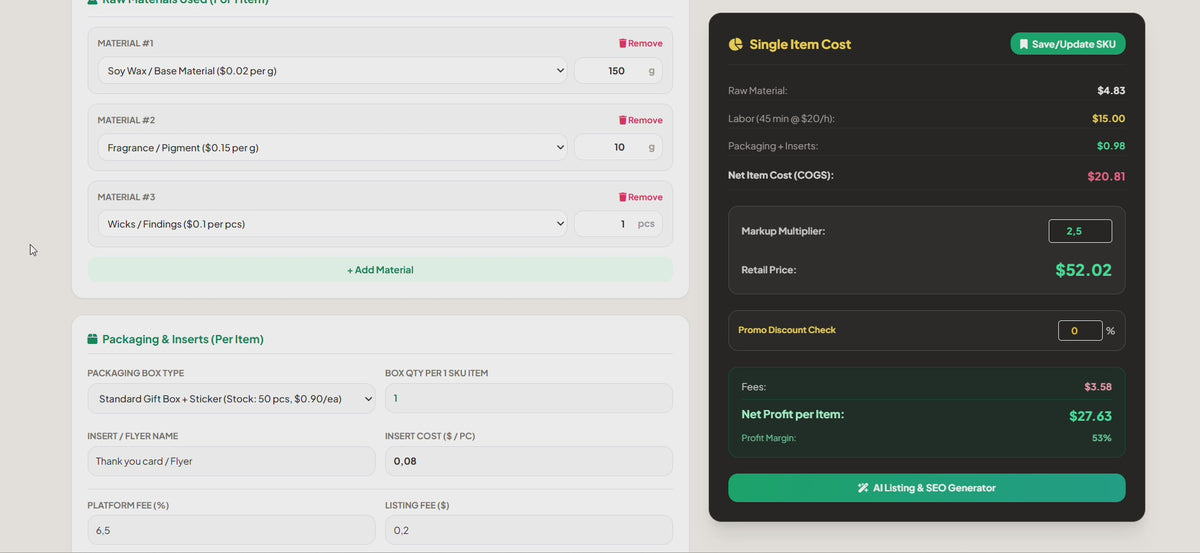Click the Promo Discount Check percentage field
1200x553 pixels.
point(1080,330)
